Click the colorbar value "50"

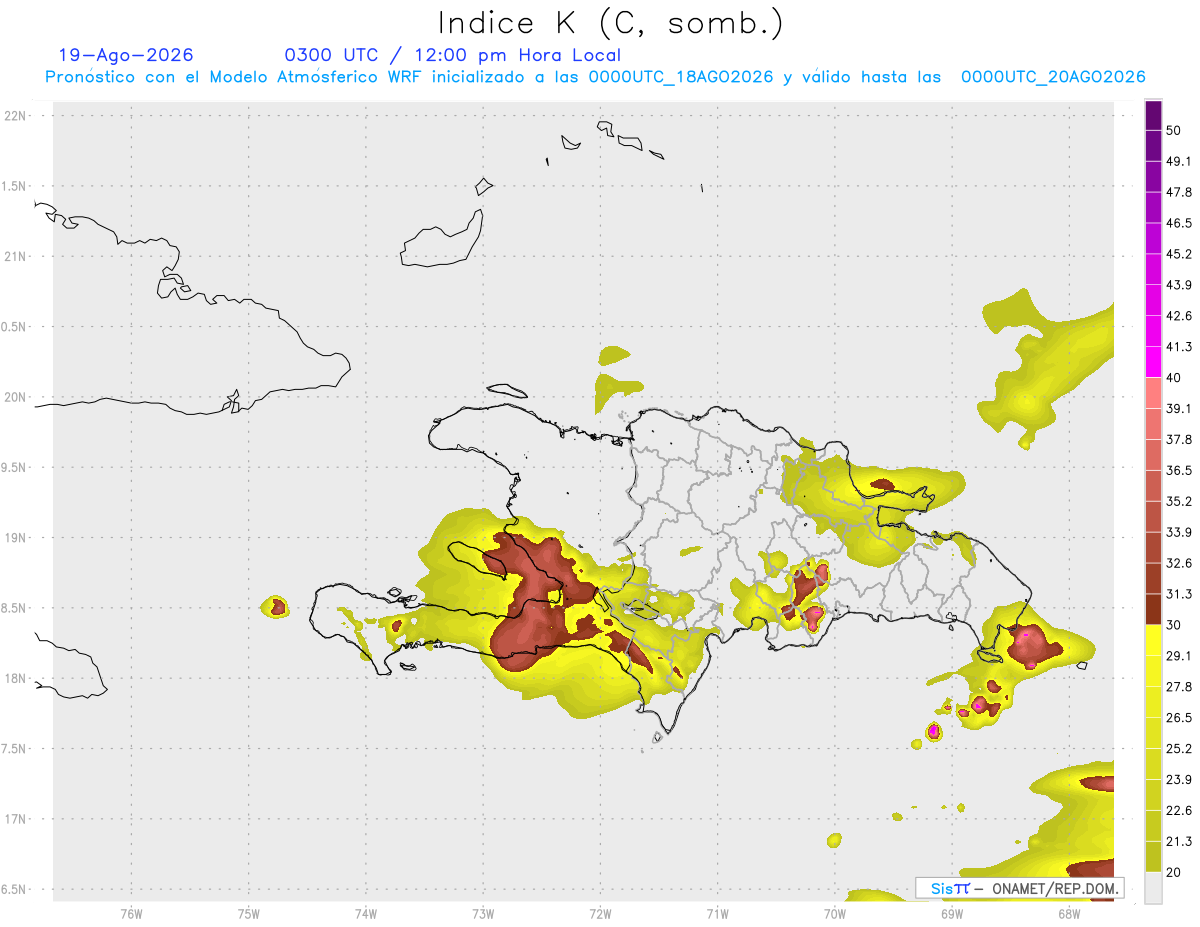click(x=1175, y=130)
